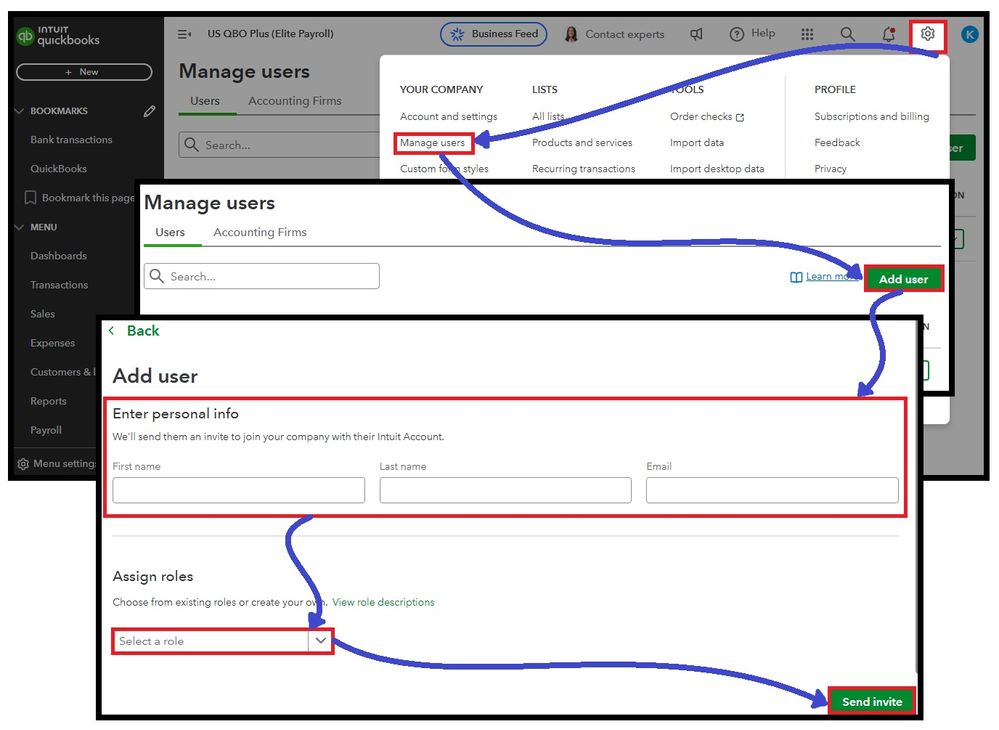This screenshot has height=730, width=999.
Task: Click the green Add user button
Action: click(x=903, y=279)
